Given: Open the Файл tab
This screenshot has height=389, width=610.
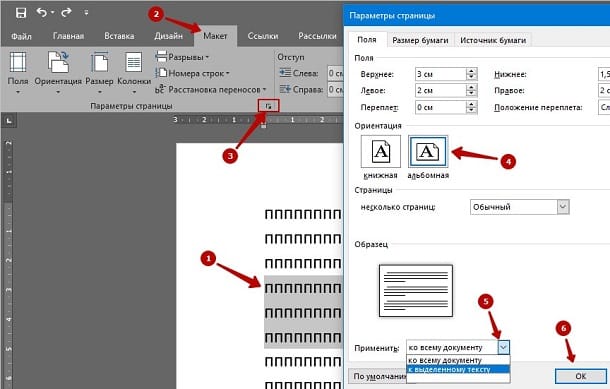Looking at the screenshot, I should 21,36.
